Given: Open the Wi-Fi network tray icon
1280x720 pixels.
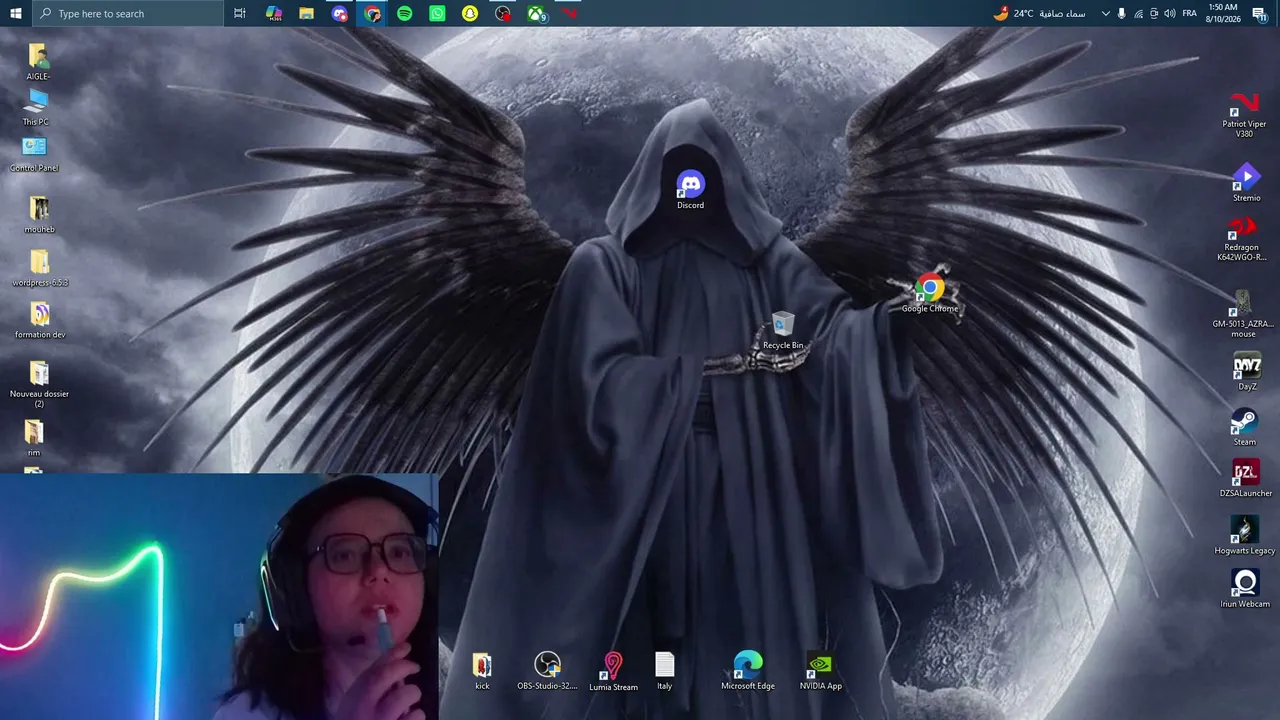Looking at the screenshot, I should [1138, 13].
